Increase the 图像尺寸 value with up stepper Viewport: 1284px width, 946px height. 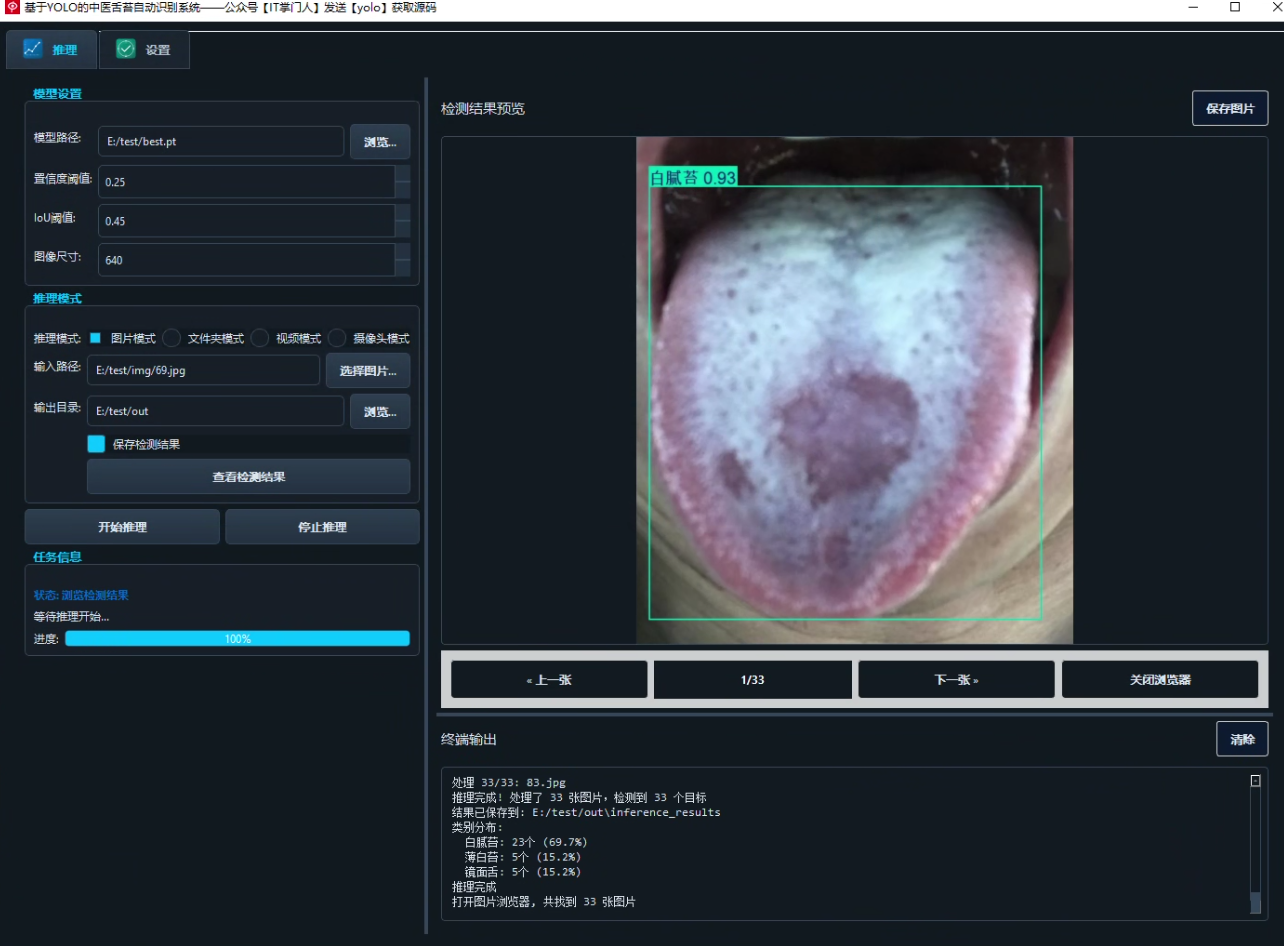[x=402, y=252]
